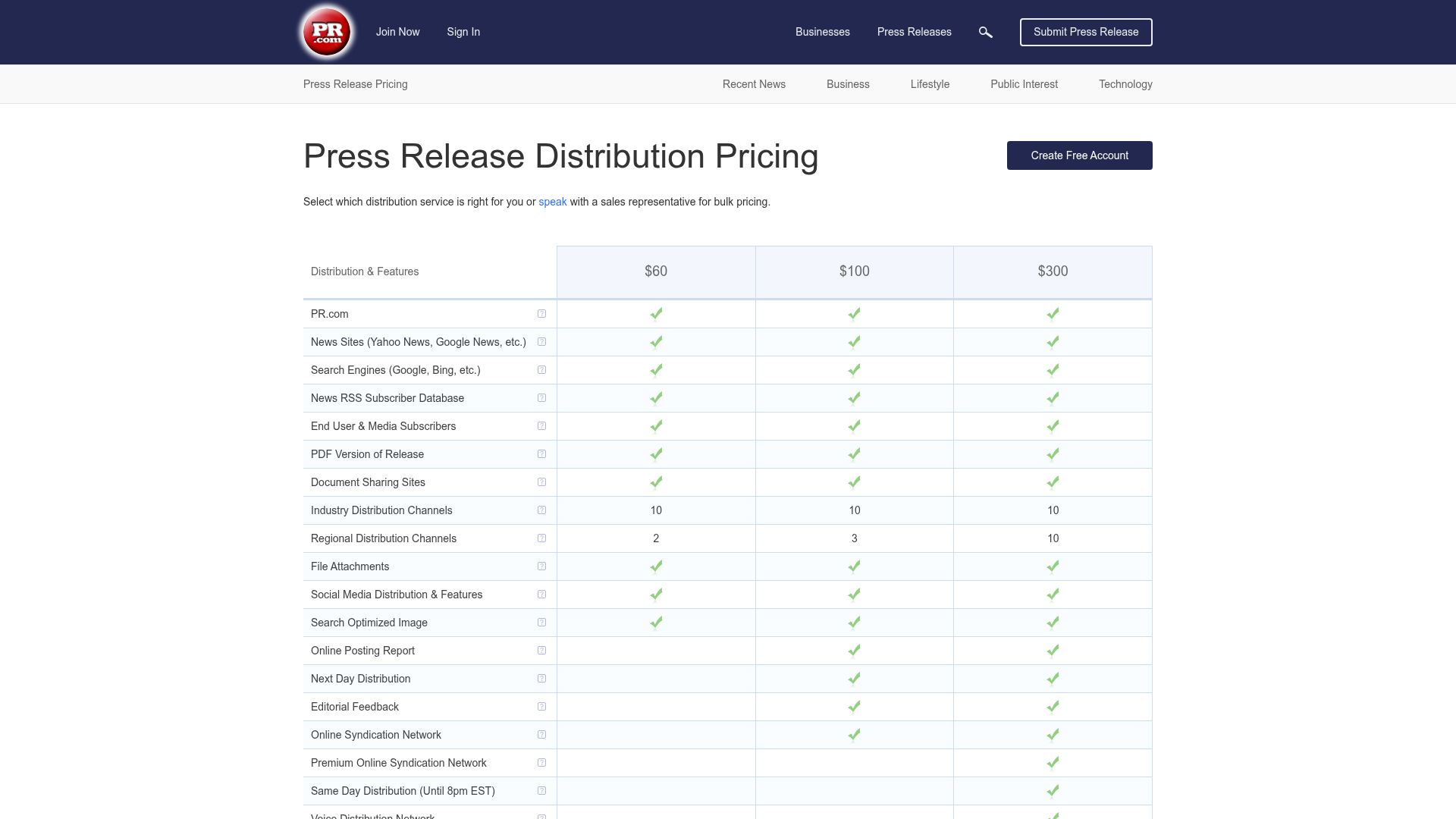Screen dimensions: 1456x819
Task: Open Join Now in header
Action: pyautogui.click(x=397, y=32)
